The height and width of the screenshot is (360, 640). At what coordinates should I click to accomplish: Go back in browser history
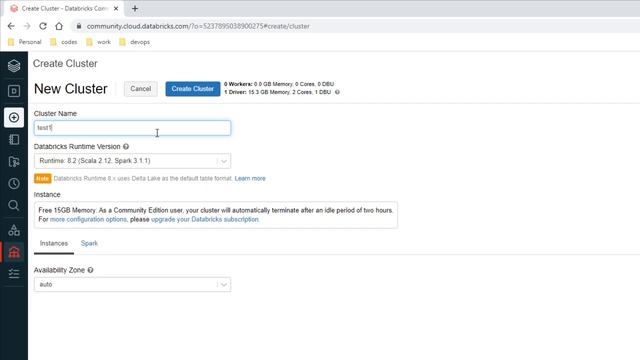pos(11,26)
